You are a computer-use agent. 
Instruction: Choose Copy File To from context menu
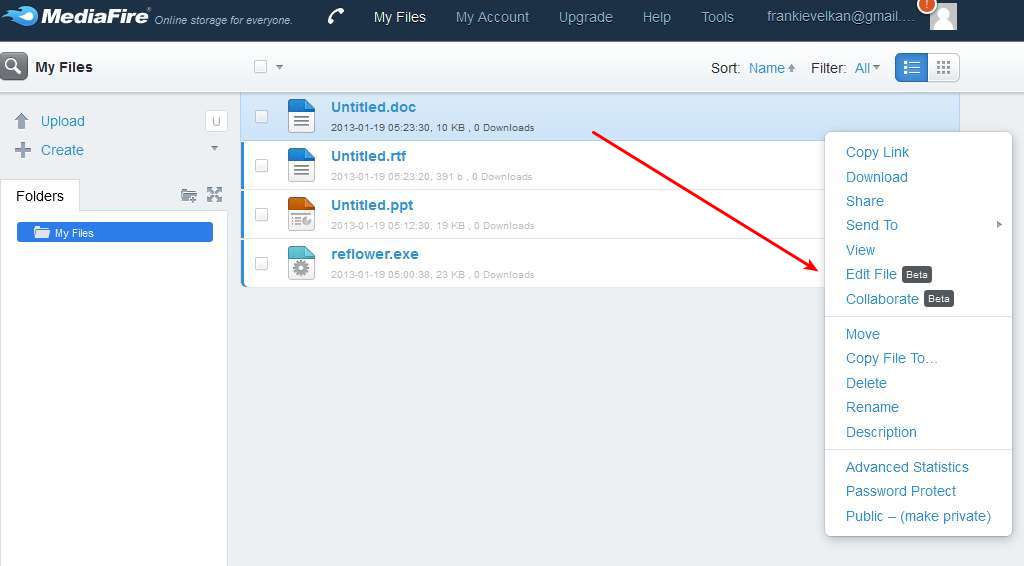point(891,358)
